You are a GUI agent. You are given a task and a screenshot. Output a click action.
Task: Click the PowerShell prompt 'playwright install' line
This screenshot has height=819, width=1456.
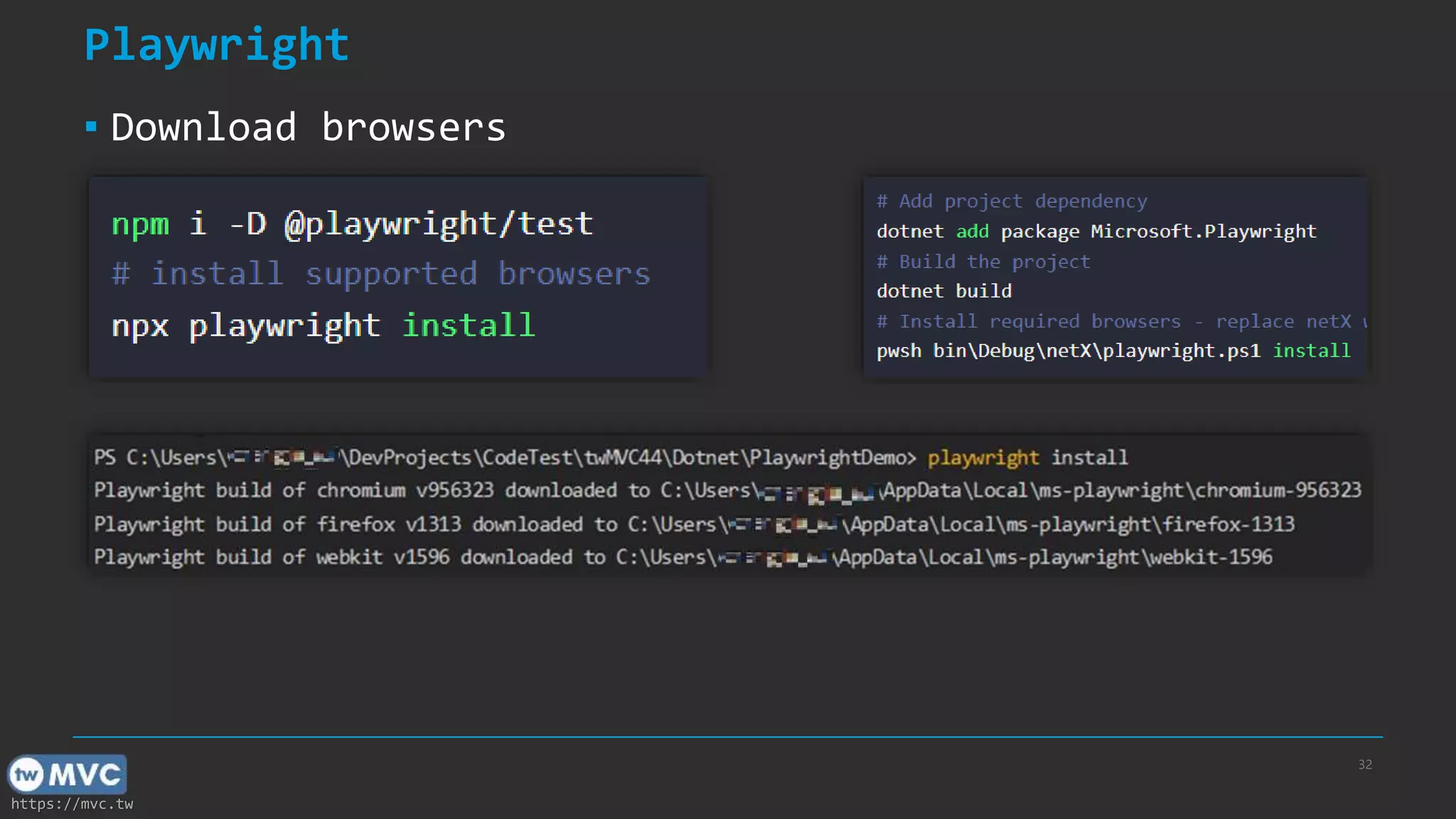[611, 457]
